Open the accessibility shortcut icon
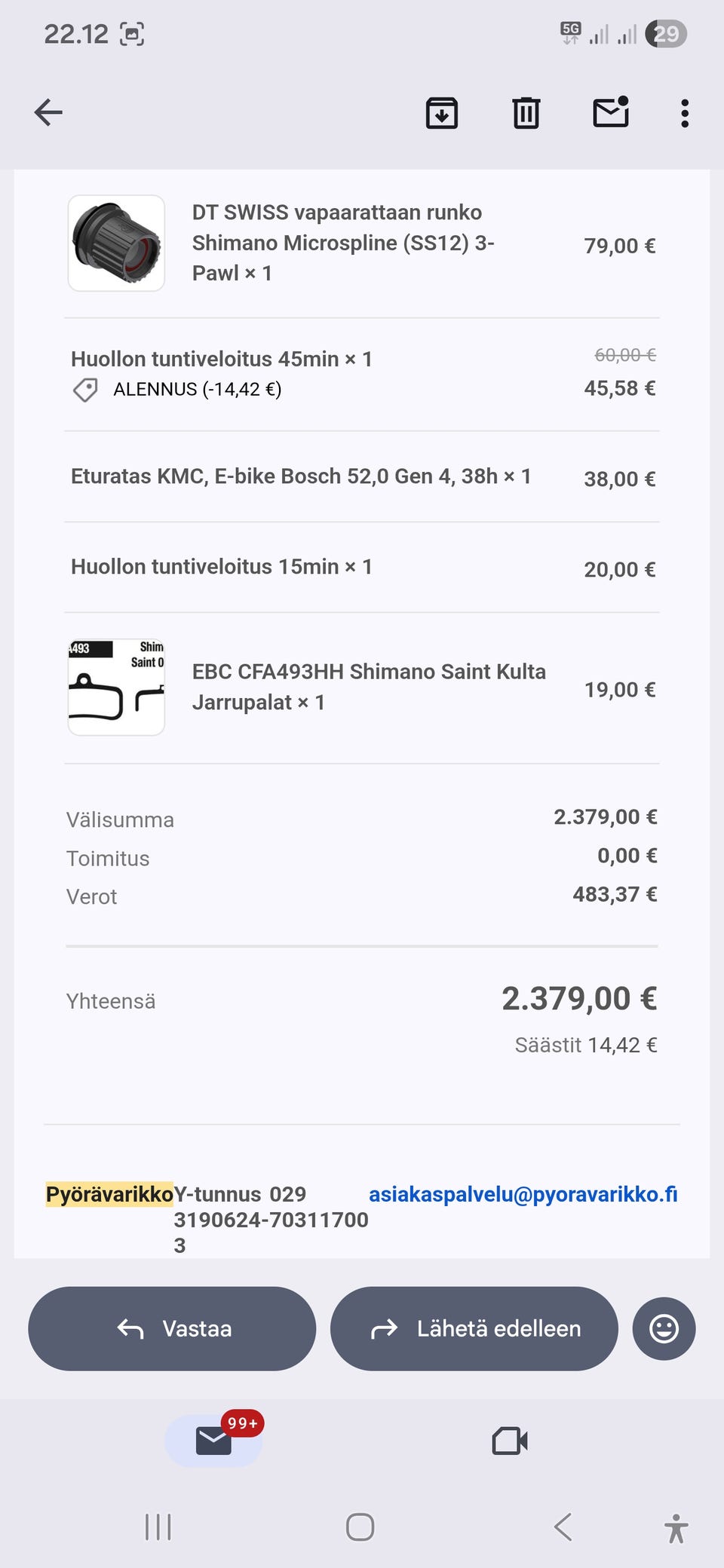Screen dimensions: 724x1568 click(x=676, y=1528)
